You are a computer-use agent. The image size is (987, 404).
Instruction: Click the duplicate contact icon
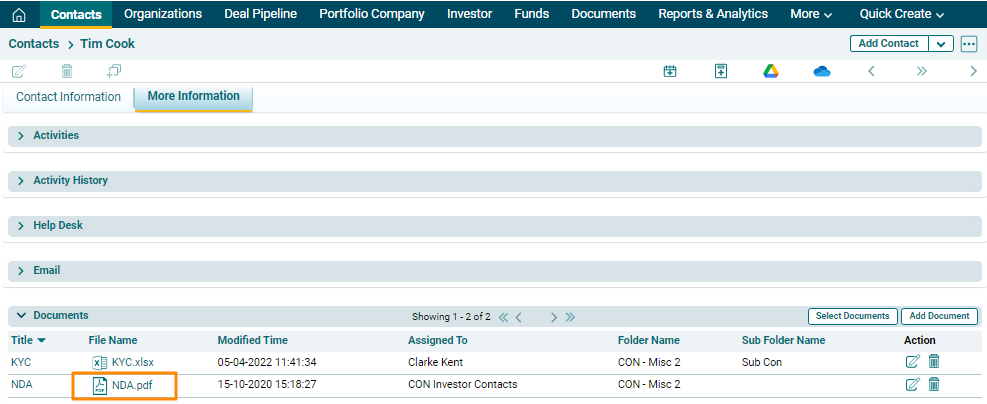(114, 71)
